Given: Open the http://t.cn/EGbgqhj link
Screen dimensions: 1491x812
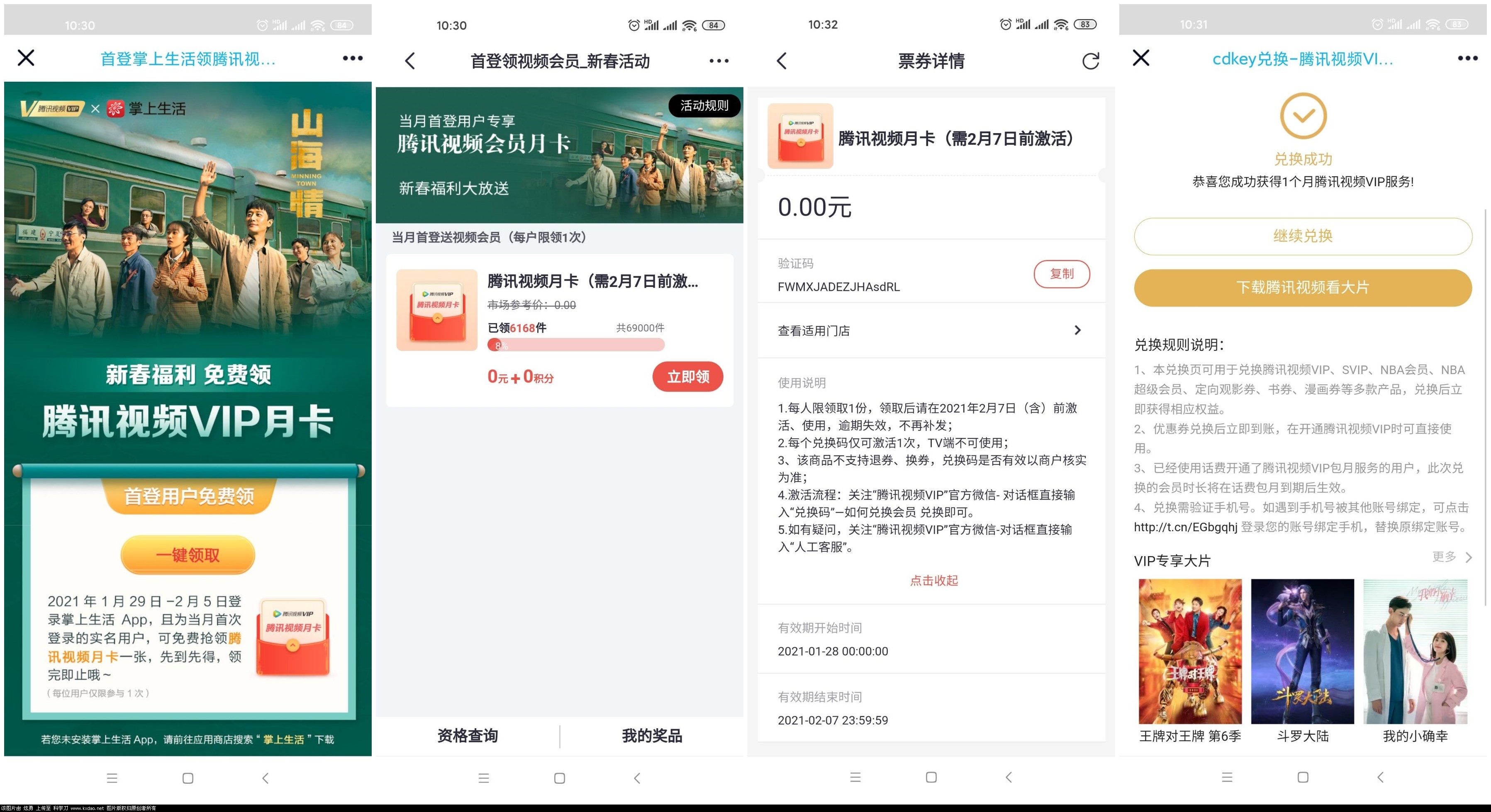Looking at the screenshot, I should (1185, 527).
